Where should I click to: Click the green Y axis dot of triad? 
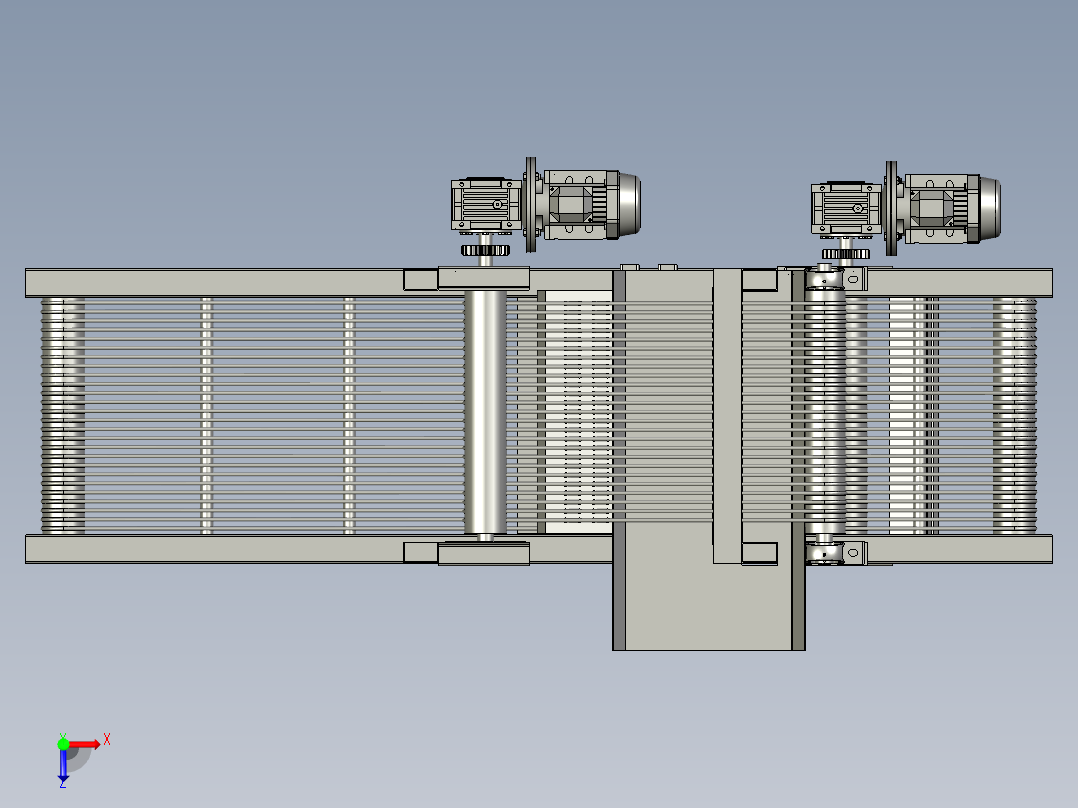(63, 744)
